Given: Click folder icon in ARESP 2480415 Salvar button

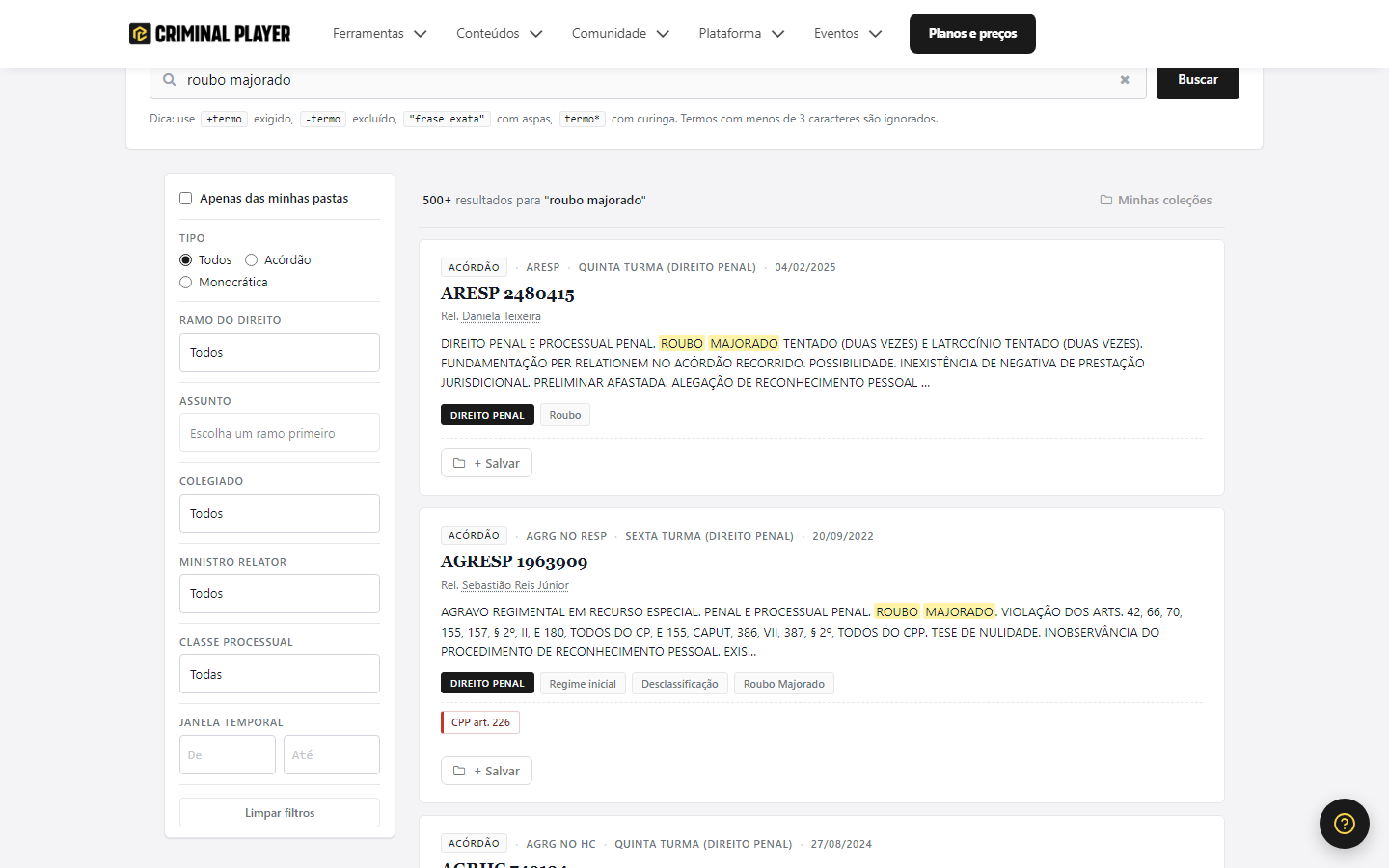Looking at the screenshot, I should pos(459,463).
